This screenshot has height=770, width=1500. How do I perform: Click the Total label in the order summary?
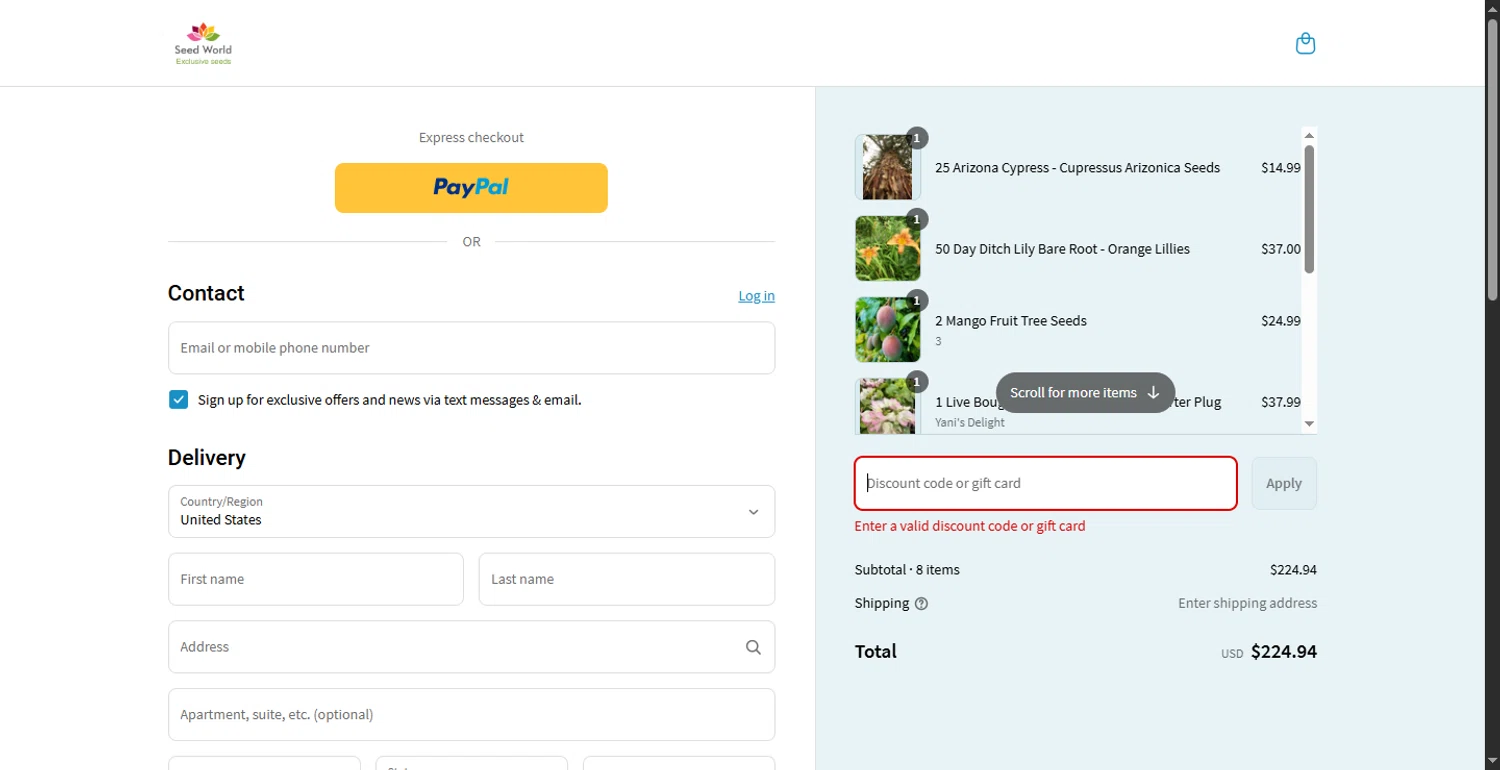click(x=876, y=652)
